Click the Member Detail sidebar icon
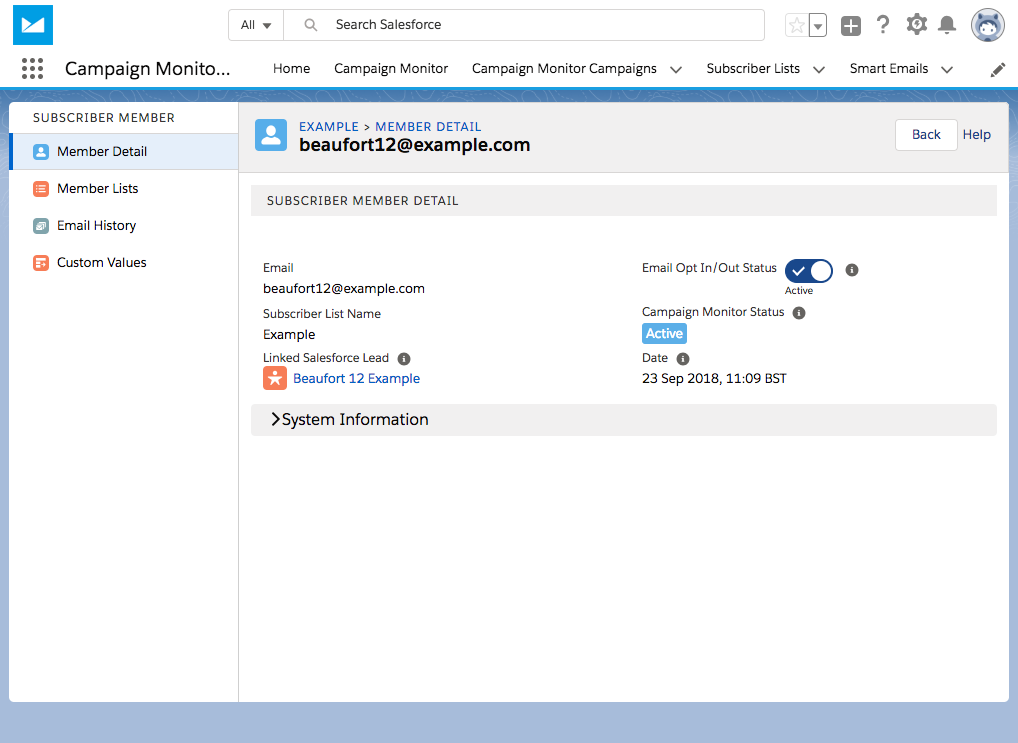Viewport: 1018px width, 743px height. pos(41,152)
